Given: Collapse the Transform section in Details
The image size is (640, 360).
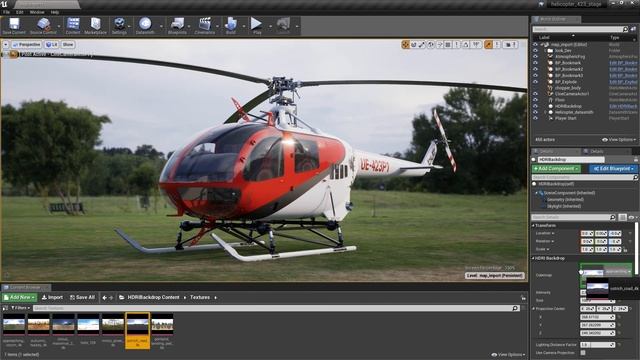Looking at the screenshot, I should tap(533, 225).
